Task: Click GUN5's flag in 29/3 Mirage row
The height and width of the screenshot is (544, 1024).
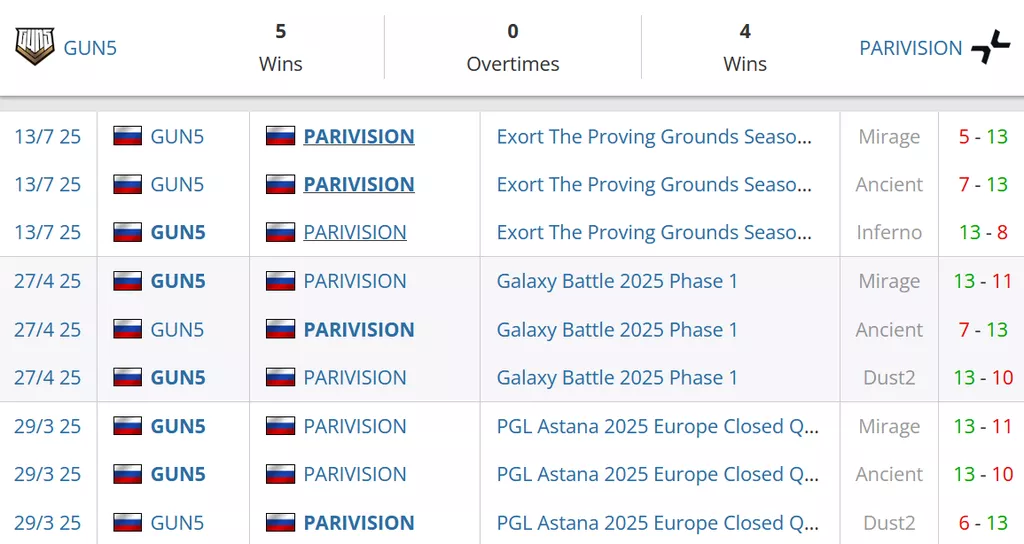Action: pos(127,426)
